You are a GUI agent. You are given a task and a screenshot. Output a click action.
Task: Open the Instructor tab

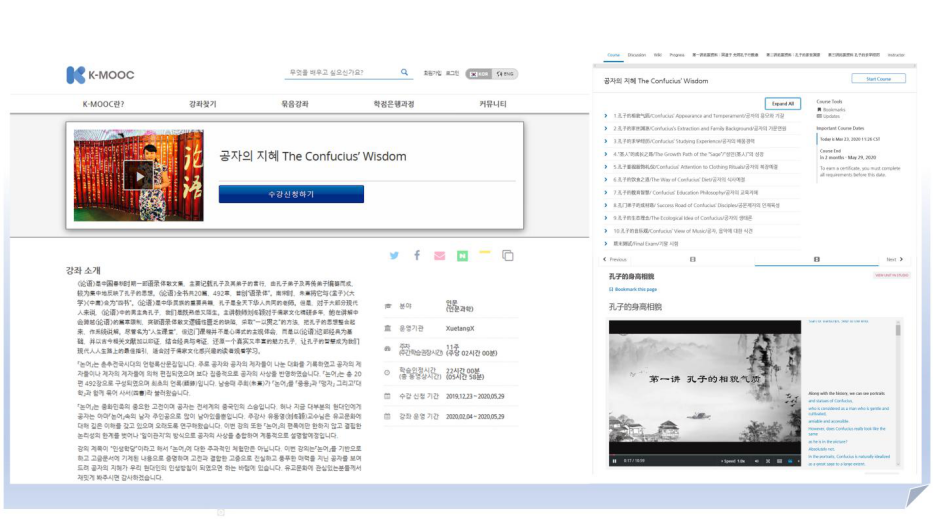click(x=896, y=55)
